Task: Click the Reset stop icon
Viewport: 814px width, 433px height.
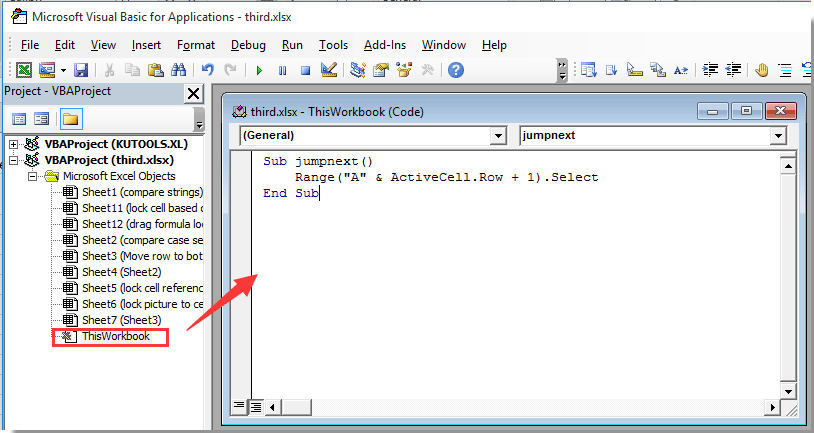Action: click(x=305, y=70)
